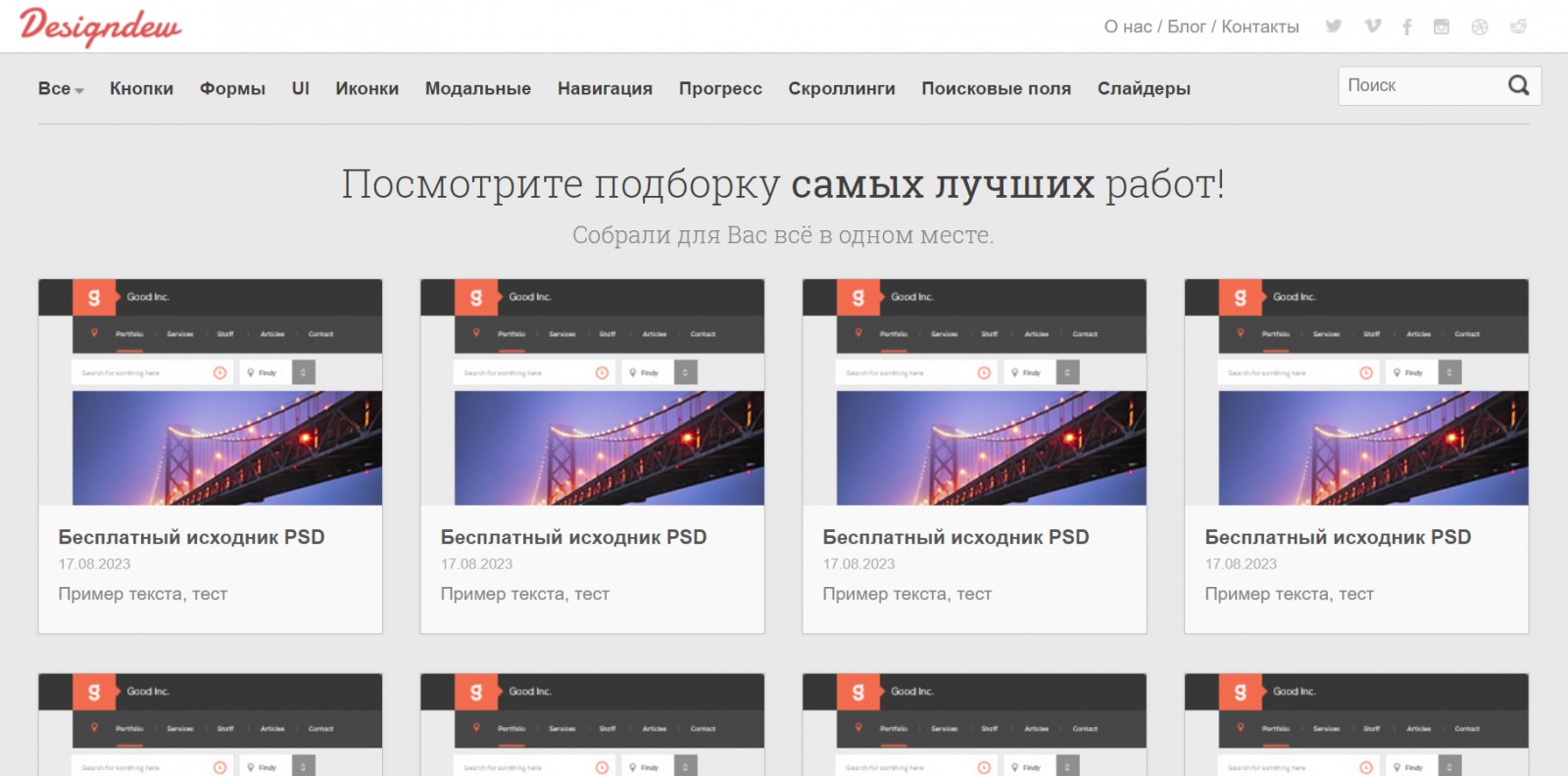
Task: Open the Поисковые поля category
Action: tap(996, 88)
